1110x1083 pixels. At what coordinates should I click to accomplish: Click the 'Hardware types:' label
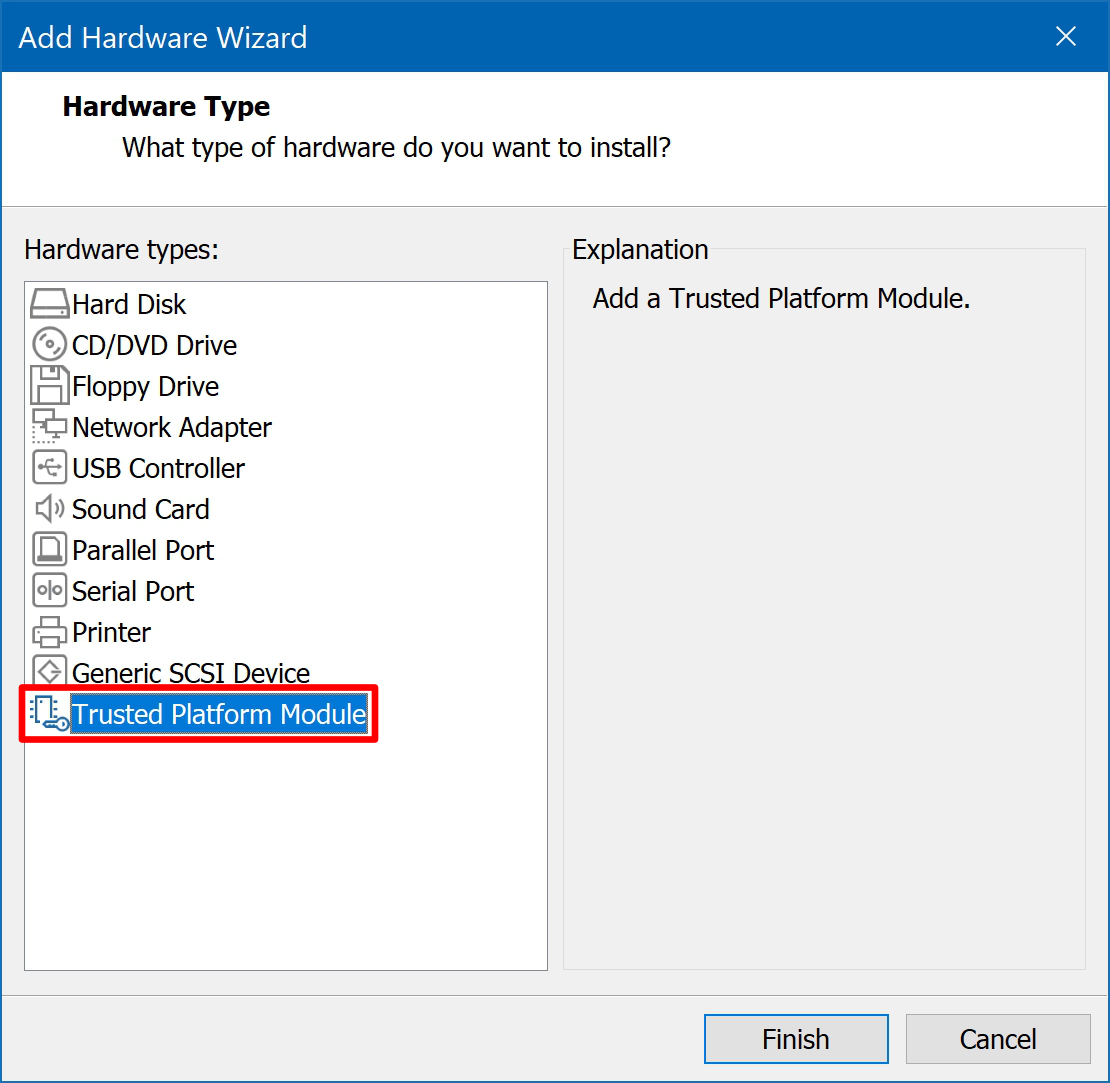coord(122,250)
